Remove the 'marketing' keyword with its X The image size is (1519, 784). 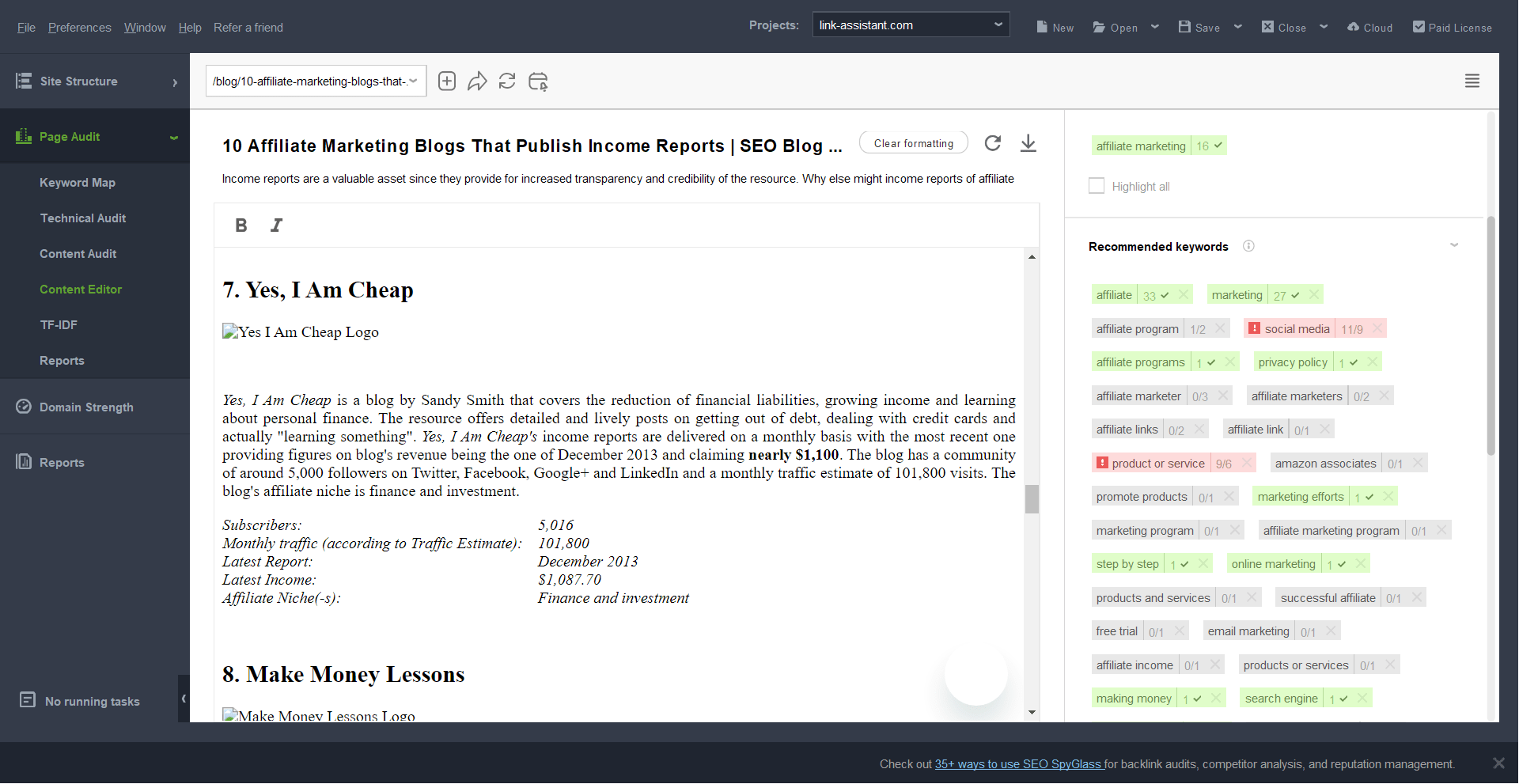pyautogui.click(x=1314, y=295)
